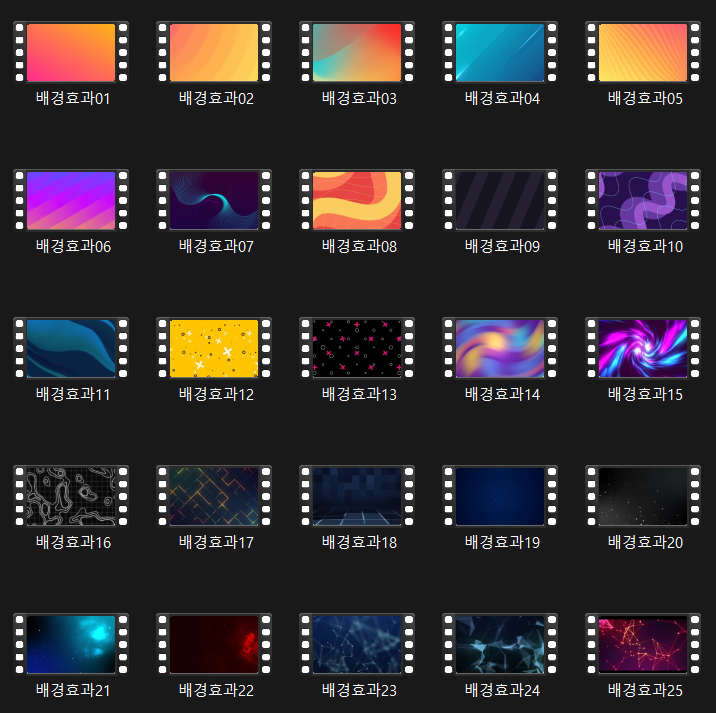Click the 배경효과10 purple squiggle clip
Viewport: 716px width, 713px height.
tap(643, 200)
